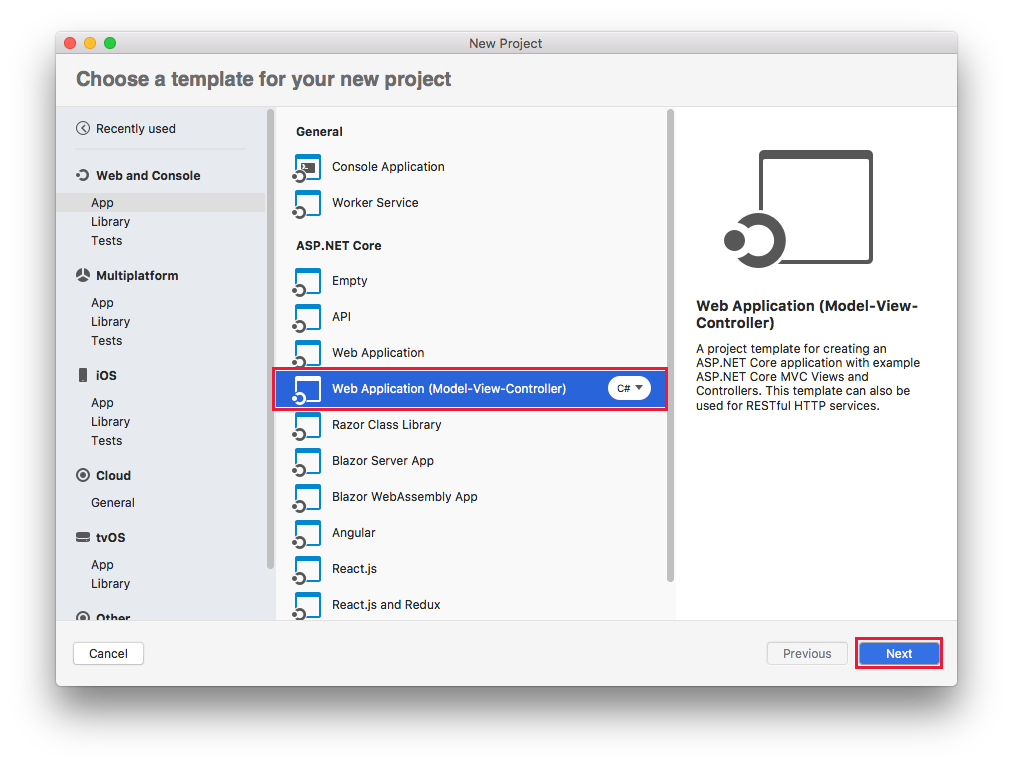Select the Console Application template icon
1013x766 pixels.
click(x=306, y=167)
